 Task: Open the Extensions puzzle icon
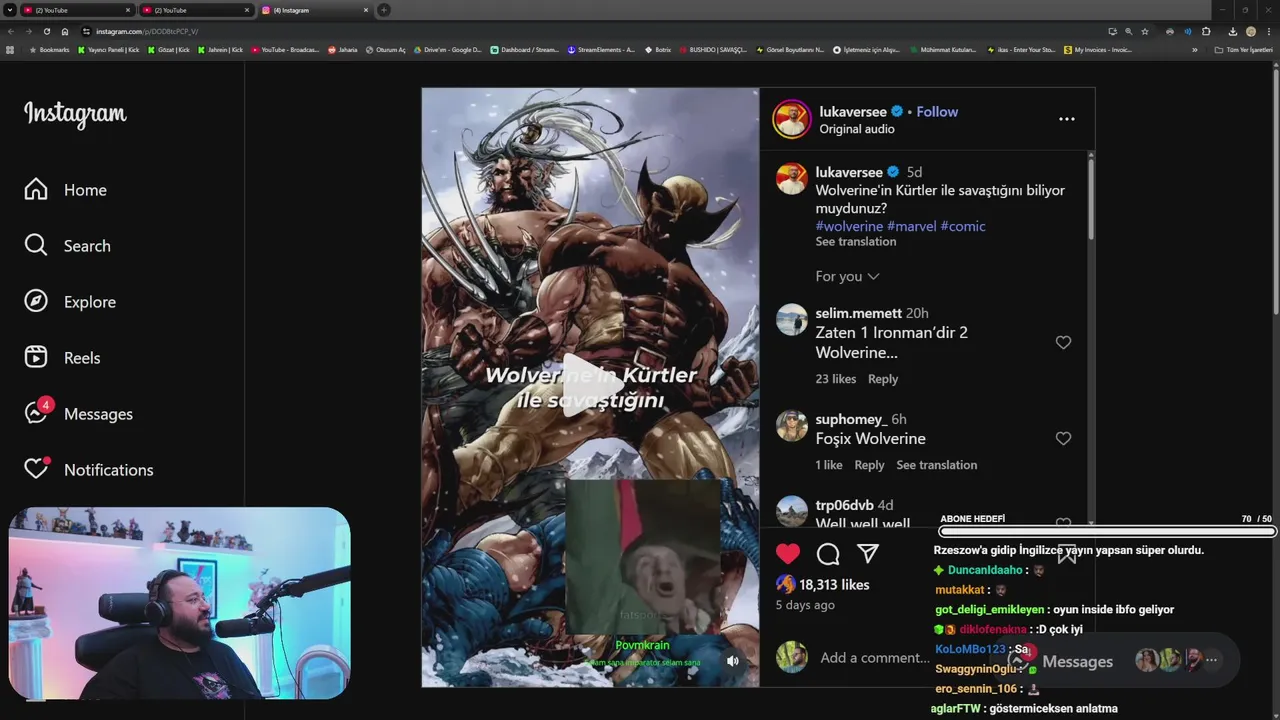(x=1206, y=32)
